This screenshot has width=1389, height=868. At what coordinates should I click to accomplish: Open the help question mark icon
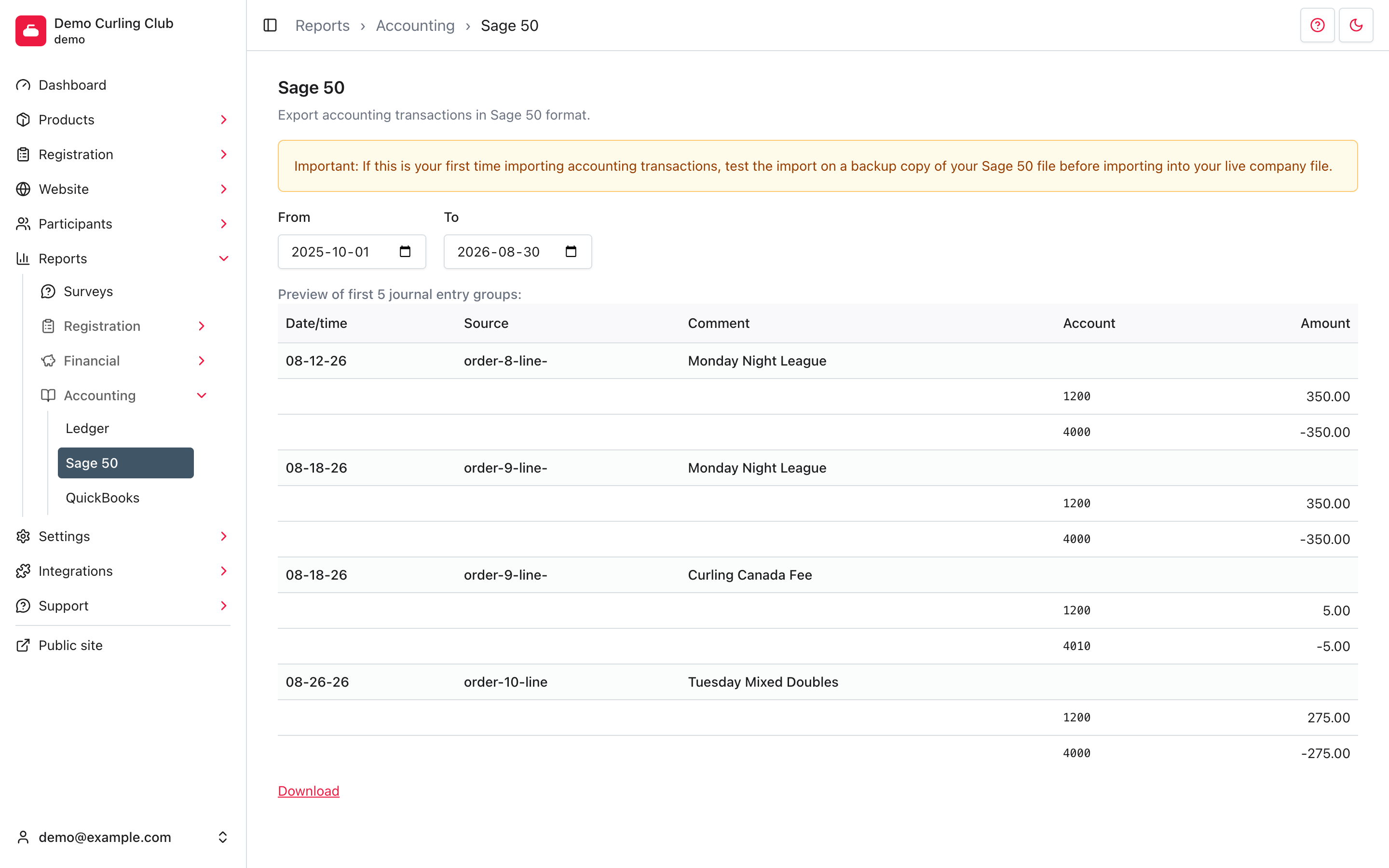tap(1317, 25)
